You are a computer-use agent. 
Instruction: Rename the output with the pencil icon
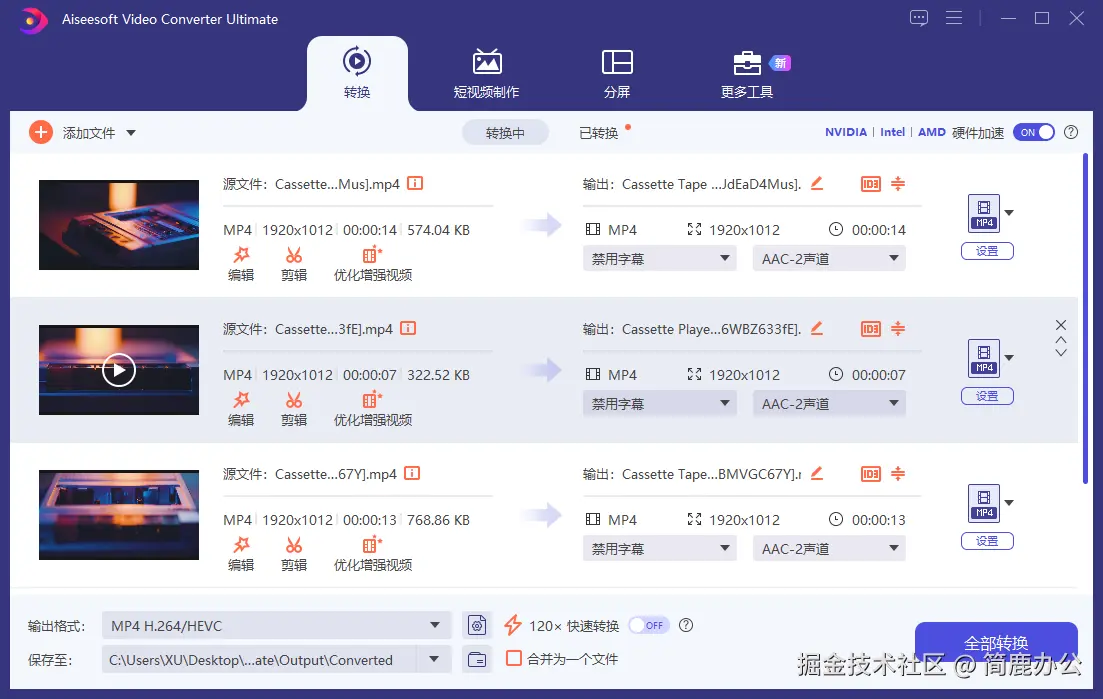817,183
